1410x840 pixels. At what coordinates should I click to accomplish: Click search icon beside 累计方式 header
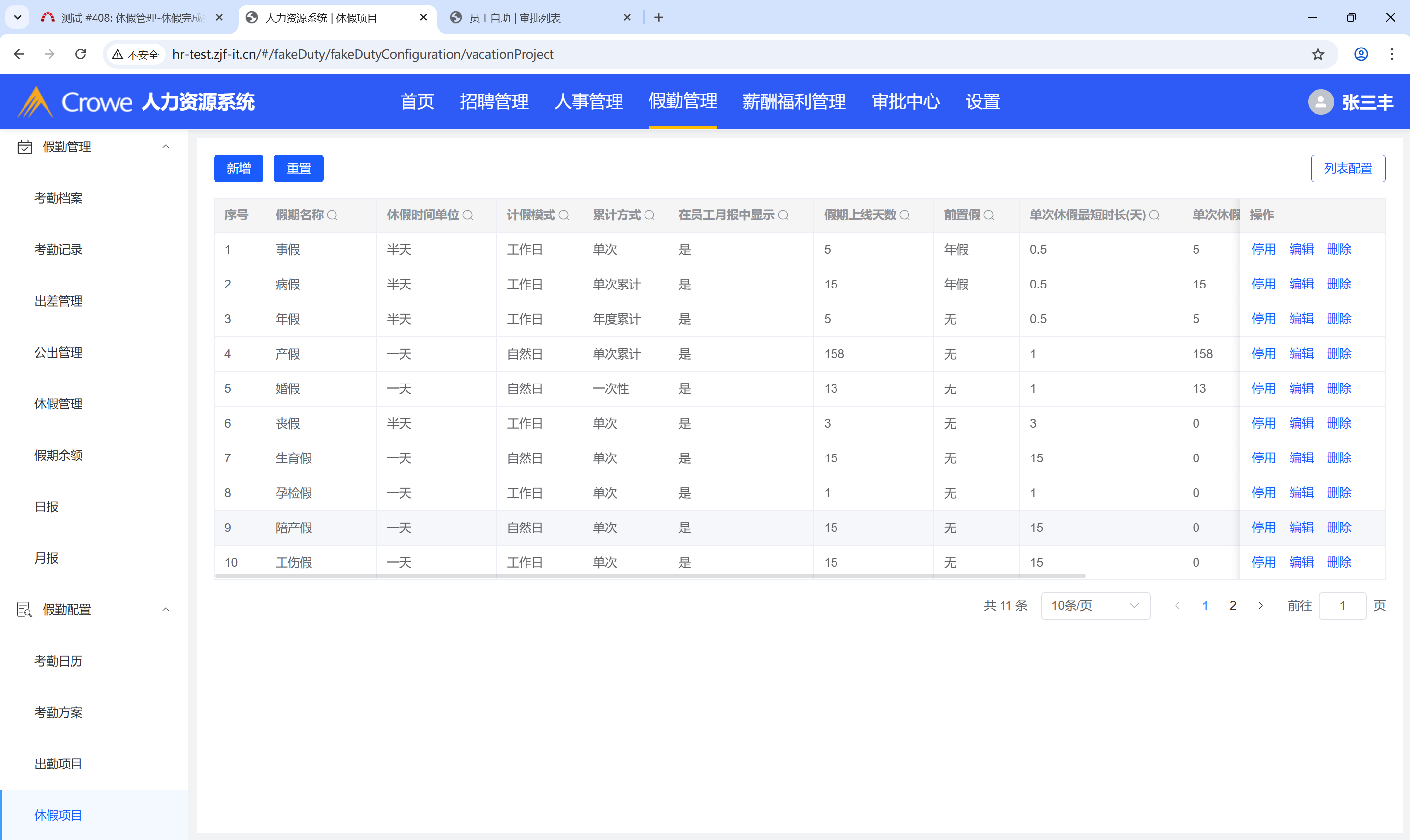(x=649, y=215)
